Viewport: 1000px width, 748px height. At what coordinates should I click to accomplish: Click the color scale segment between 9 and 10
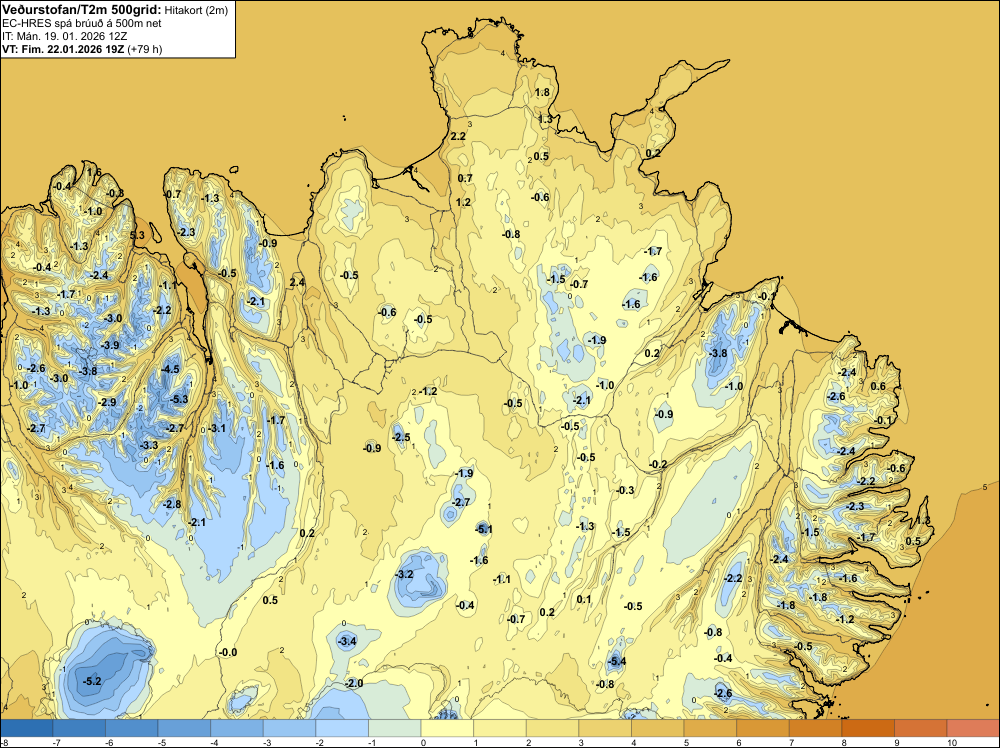(920, 728)
